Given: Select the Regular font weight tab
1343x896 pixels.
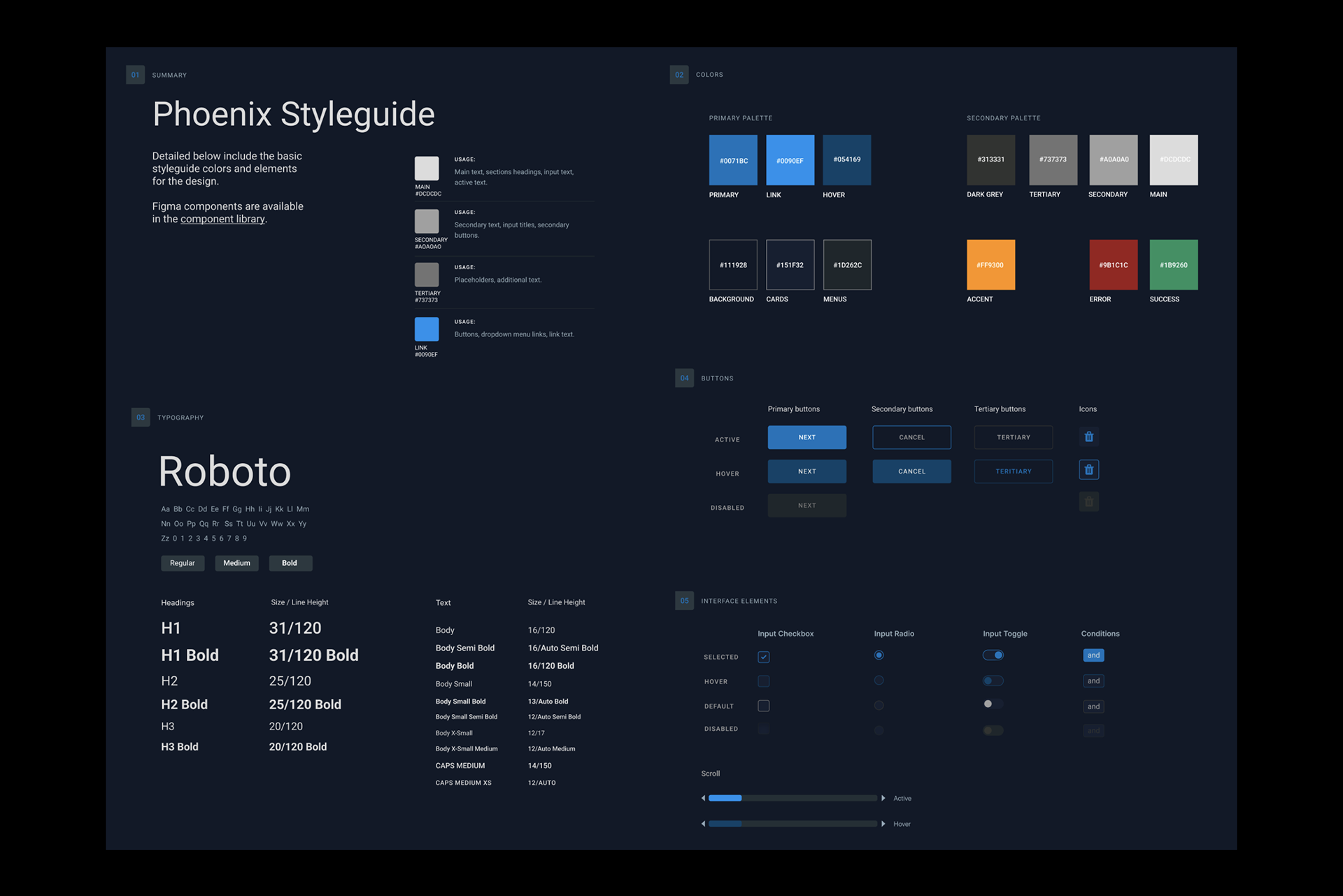Looking at the screenshot, I should (x=183, y=563).
